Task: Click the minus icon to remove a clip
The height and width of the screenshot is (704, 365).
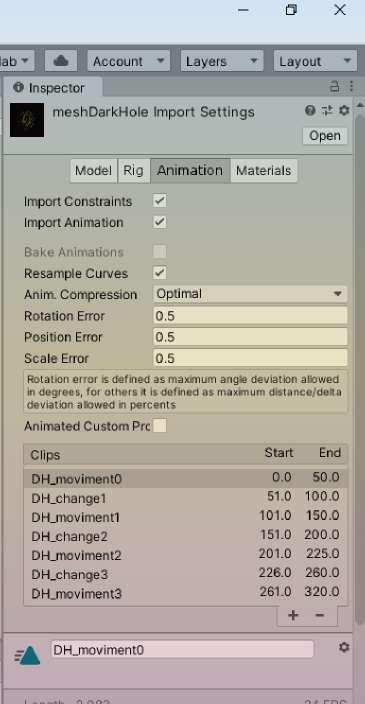Action: click(320, 615)
